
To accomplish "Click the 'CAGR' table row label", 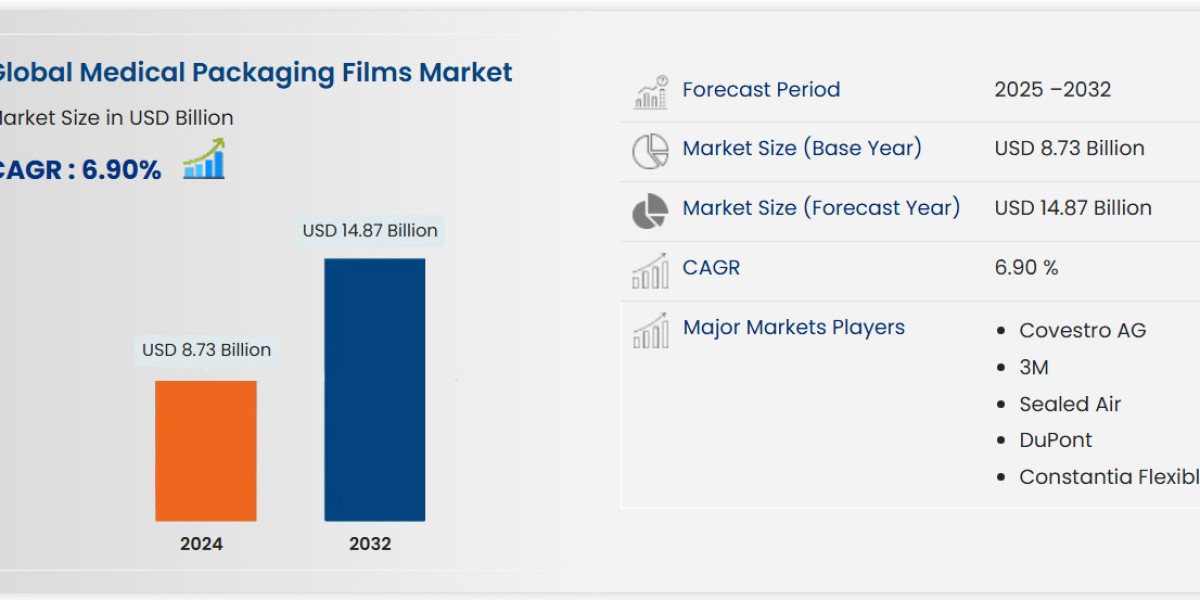I will point(711,268).
